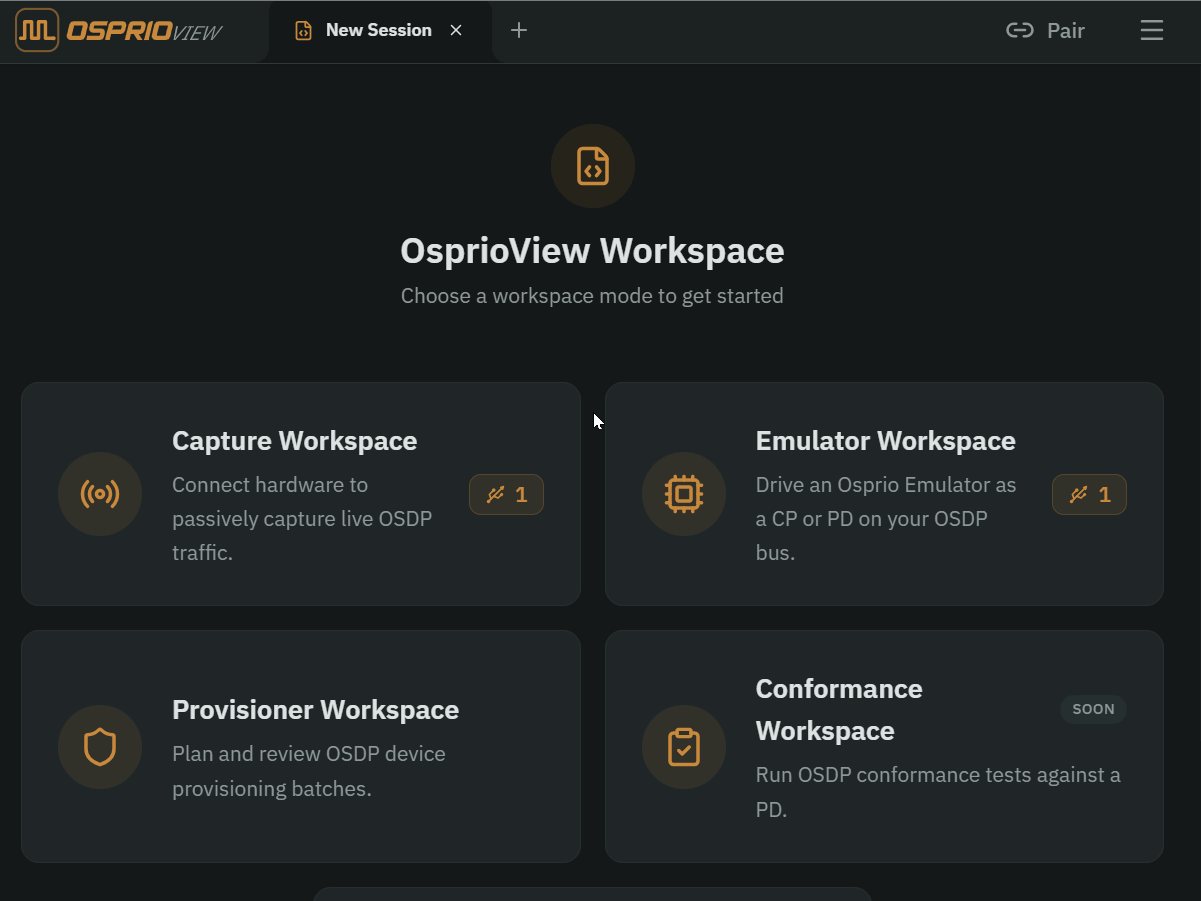Select the Conformance Workspace heading

coord(839,710)
